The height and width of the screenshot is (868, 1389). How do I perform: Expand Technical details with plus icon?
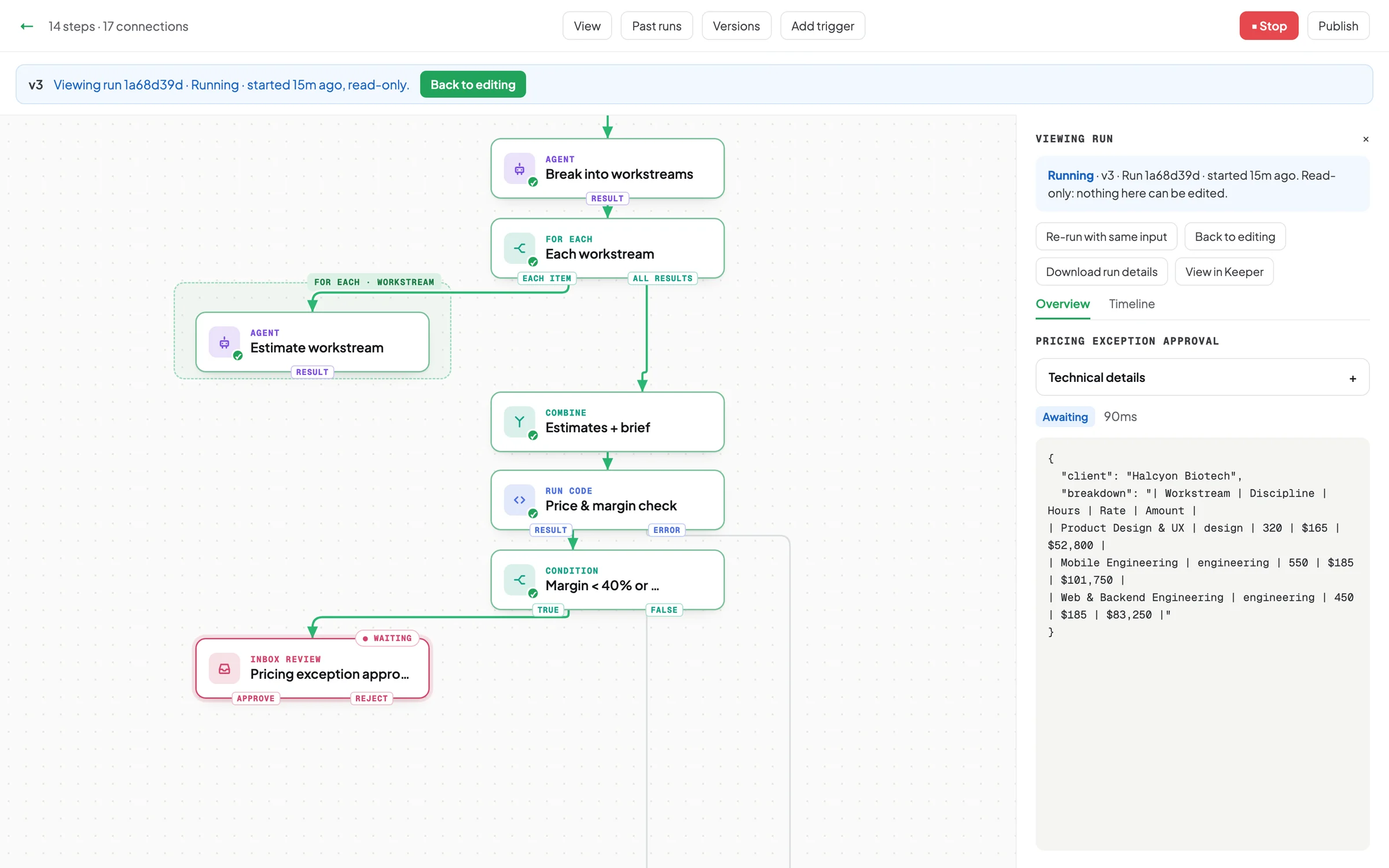tap(1353, 378)
